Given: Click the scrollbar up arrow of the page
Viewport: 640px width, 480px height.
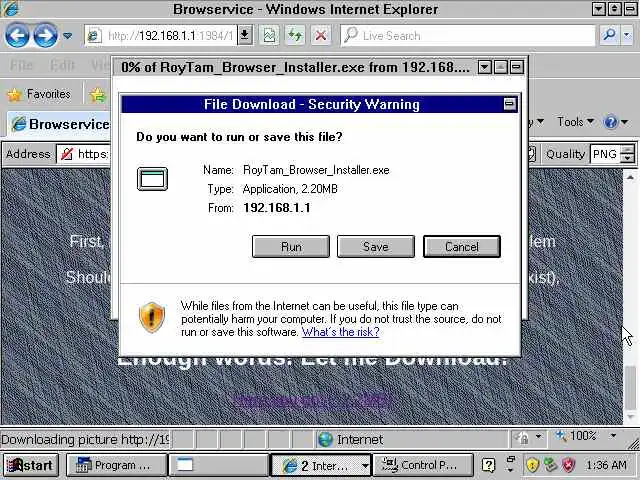Looking at the screenshot, I should pos(630,177).
